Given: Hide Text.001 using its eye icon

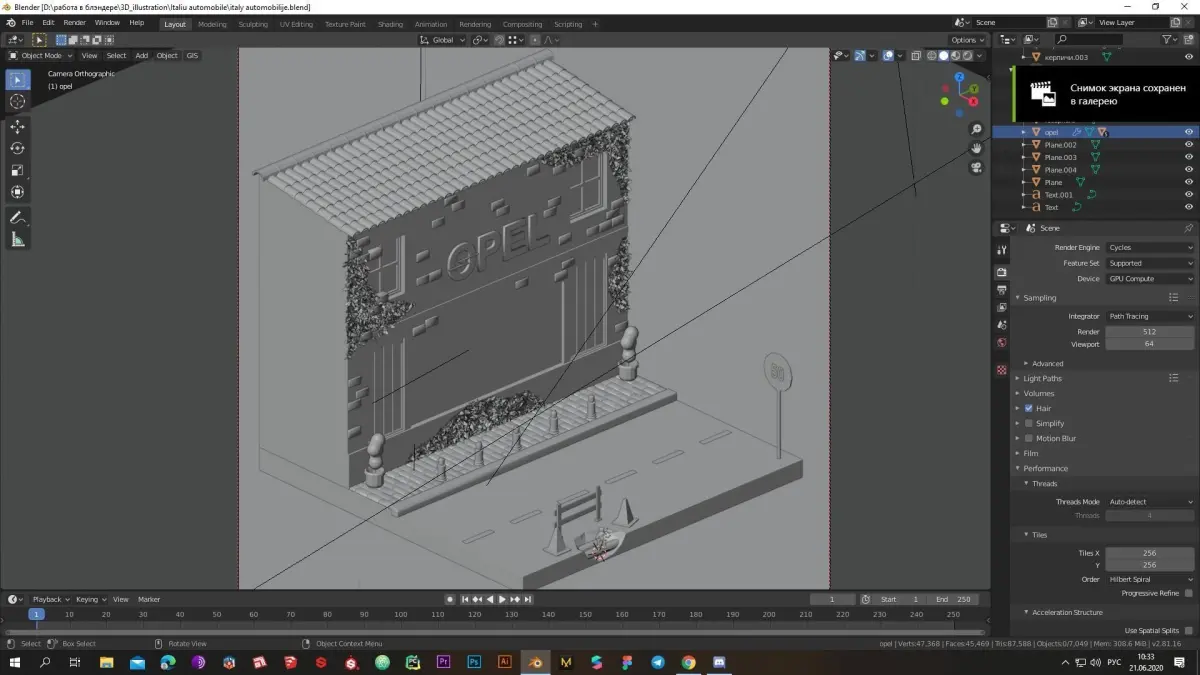Looking at the screenshot, I should 1189,195.
